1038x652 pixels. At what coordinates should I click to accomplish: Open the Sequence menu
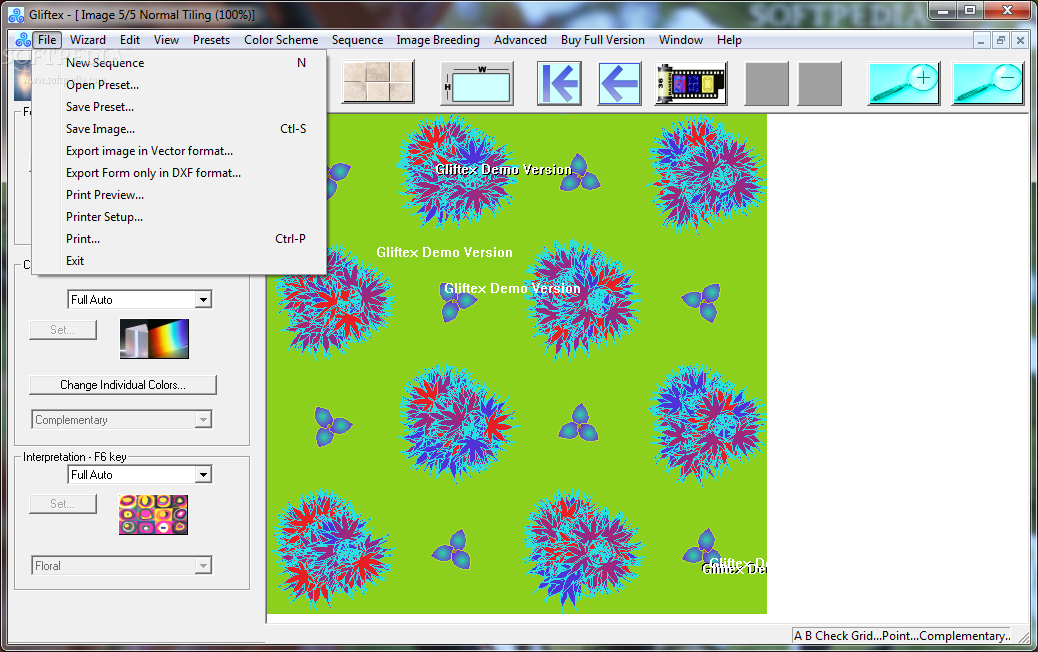pos(357,40)
